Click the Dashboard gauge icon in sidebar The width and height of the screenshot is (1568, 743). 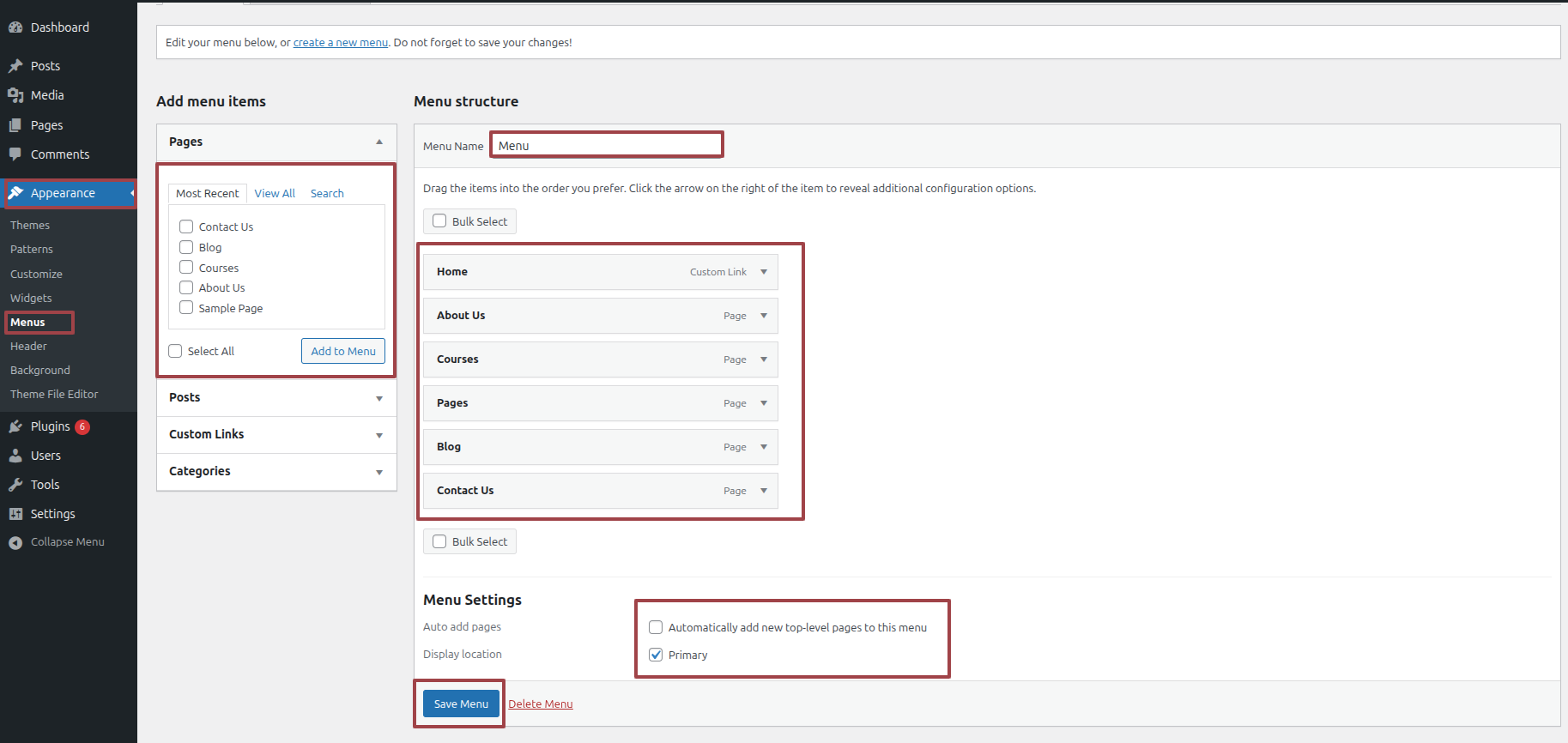[15, 27]
